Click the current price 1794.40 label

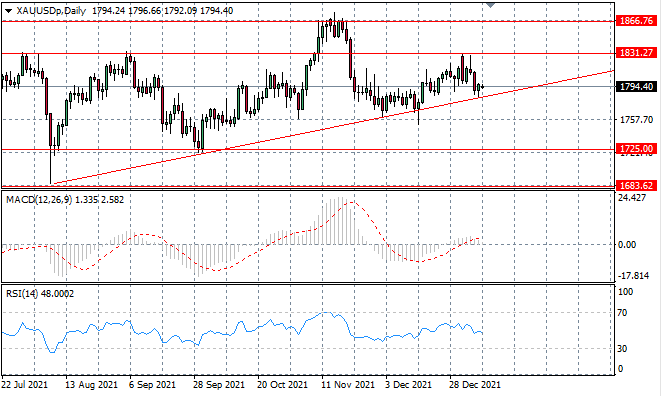[x=637, y=87]
